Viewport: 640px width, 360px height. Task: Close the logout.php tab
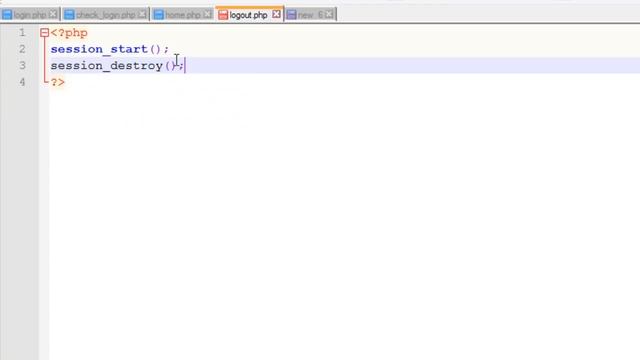[x=276, y=14]
